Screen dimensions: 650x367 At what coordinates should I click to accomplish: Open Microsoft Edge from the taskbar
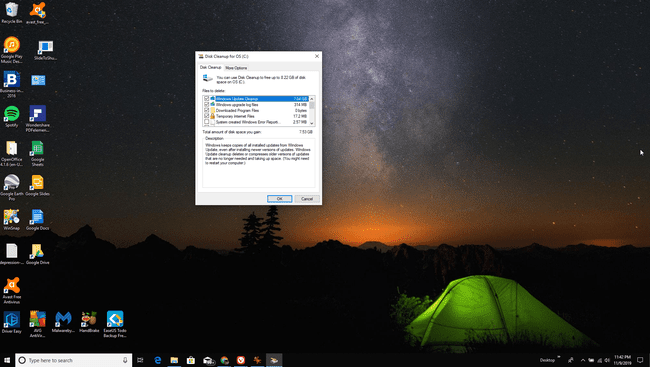158,360
